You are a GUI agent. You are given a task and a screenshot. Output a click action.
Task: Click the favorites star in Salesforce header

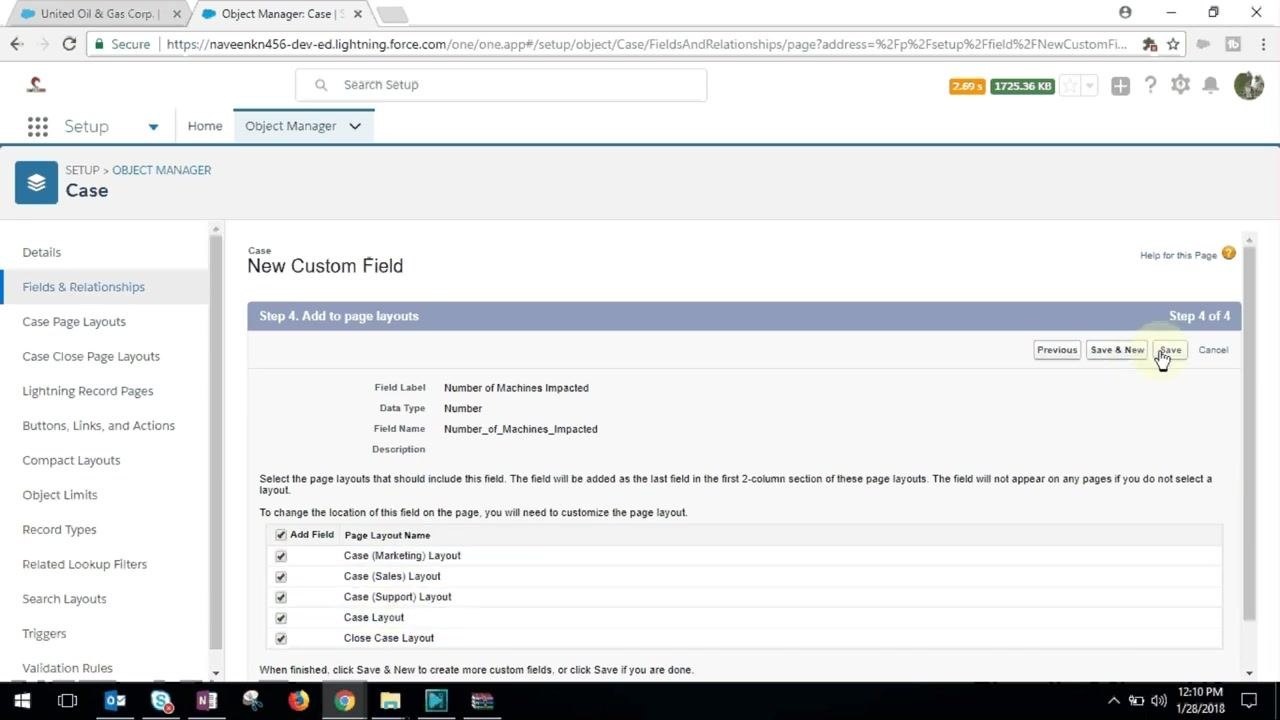point(1070,86)
